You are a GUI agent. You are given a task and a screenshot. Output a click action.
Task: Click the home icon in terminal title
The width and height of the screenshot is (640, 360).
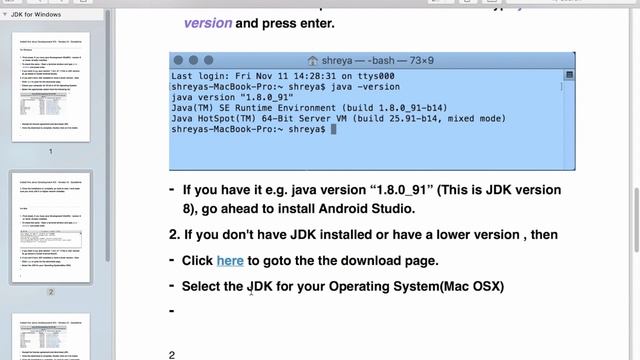pos(313,61)
